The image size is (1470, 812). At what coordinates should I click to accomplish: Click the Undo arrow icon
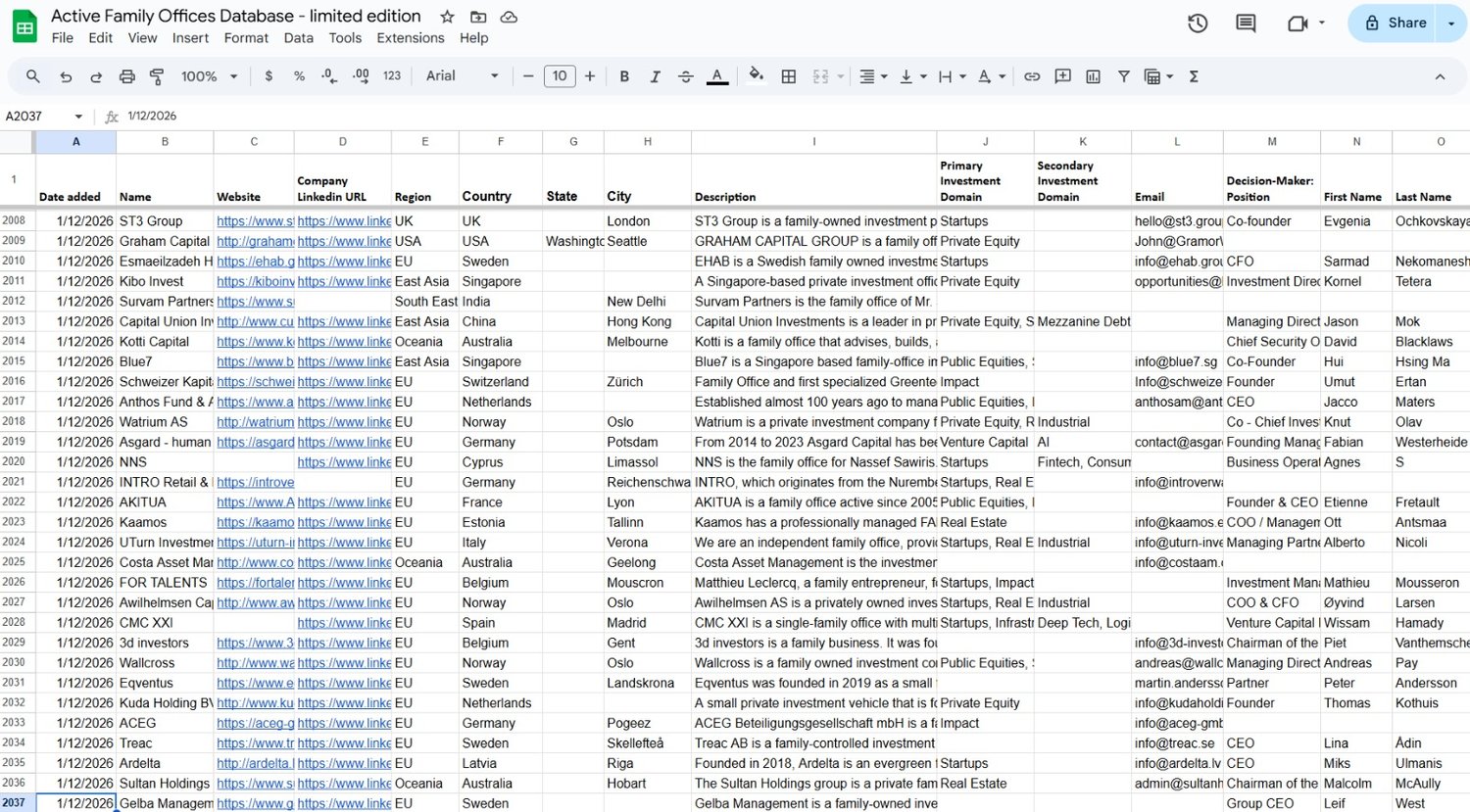pyautogui.click(x=66, y=76)
